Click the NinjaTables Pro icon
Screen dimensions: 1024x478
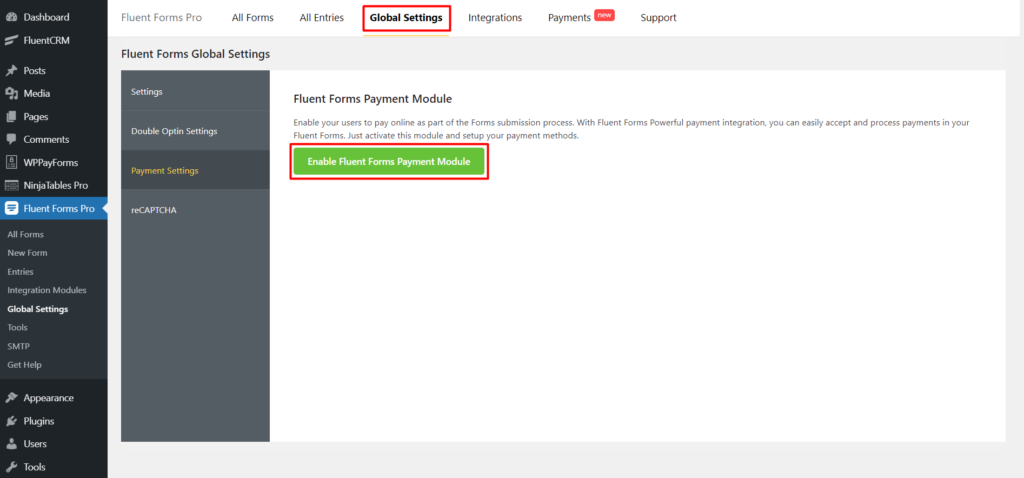pyautogui.click(x=11, y=185)
